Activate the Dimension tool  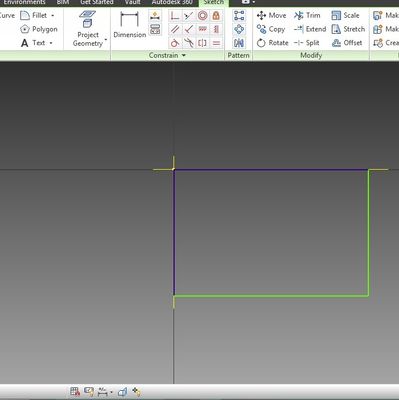point(130,25)
